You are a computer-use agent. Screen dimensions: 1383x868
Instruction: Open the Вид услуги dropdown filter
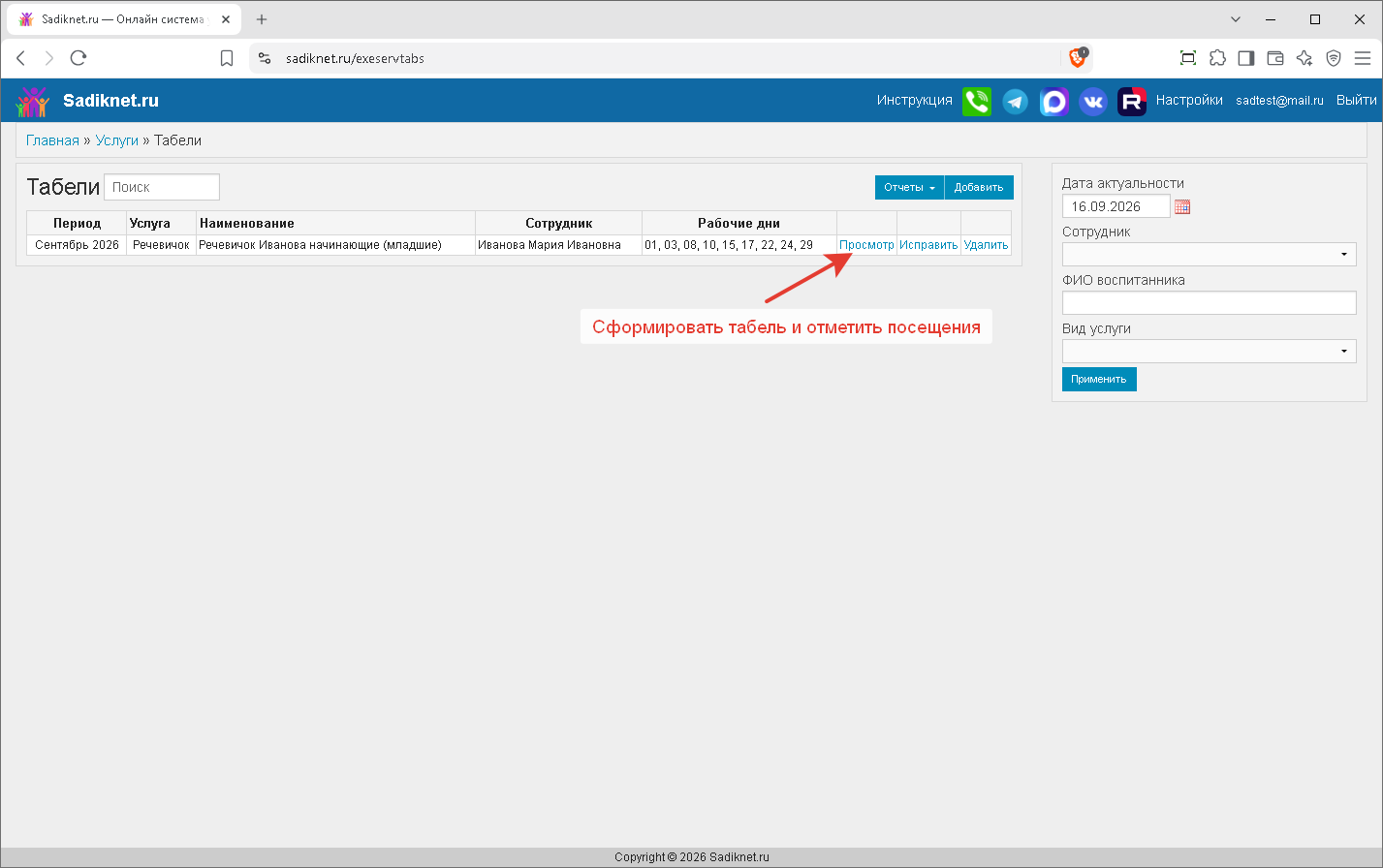(x=1210, y=351)
